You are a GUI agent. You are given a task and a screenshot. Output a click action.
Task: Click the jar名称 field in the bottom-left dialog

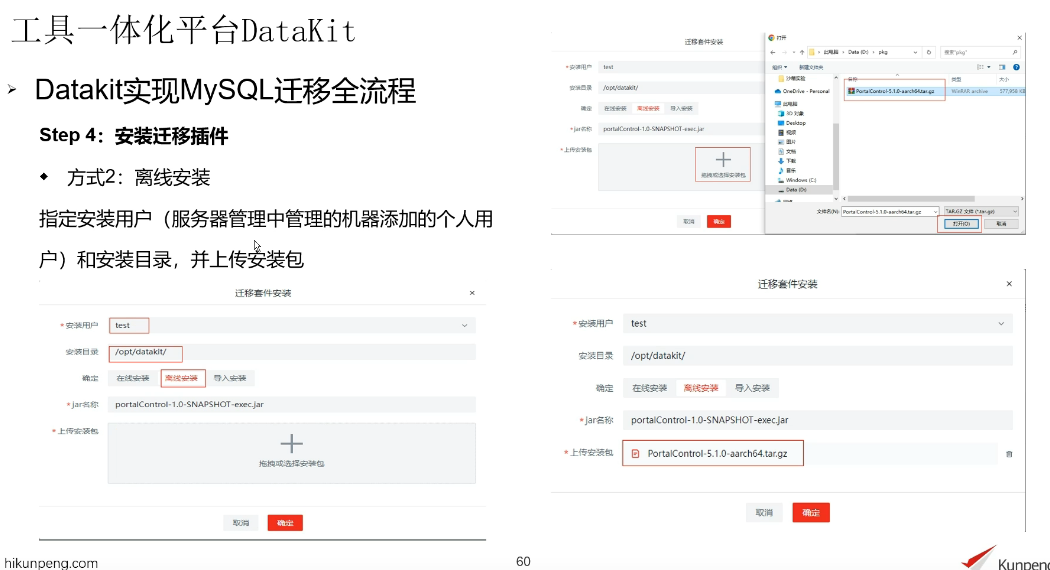click(292, 405)
